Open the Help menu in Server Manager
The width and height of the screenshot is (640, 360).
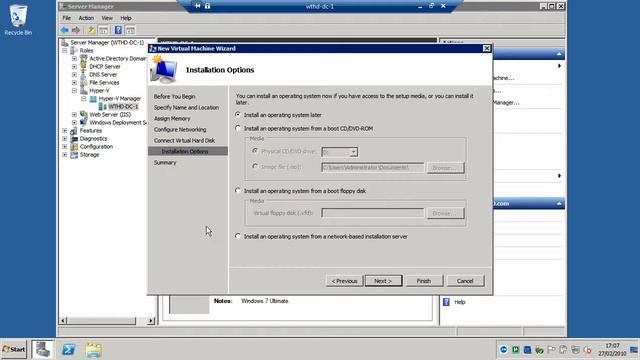point(126,18)
